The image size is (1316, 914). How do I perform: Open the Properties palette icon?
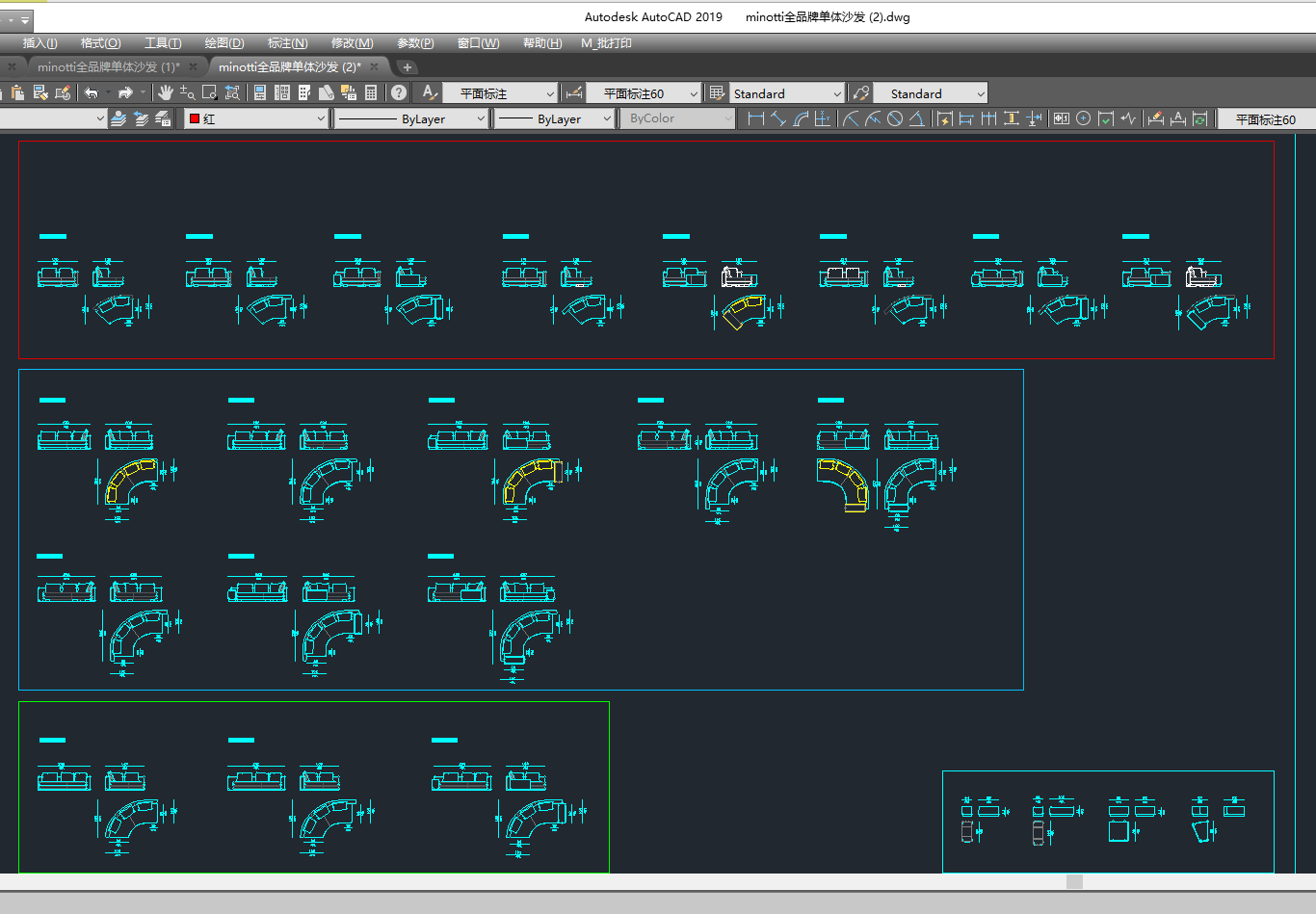(x=259, y=92)
